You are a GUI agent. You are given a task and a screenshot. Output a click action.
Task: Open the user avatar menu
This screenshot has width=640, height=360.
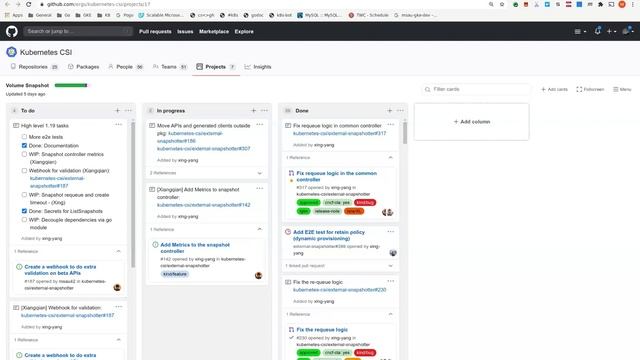click(x=627, y=31)
